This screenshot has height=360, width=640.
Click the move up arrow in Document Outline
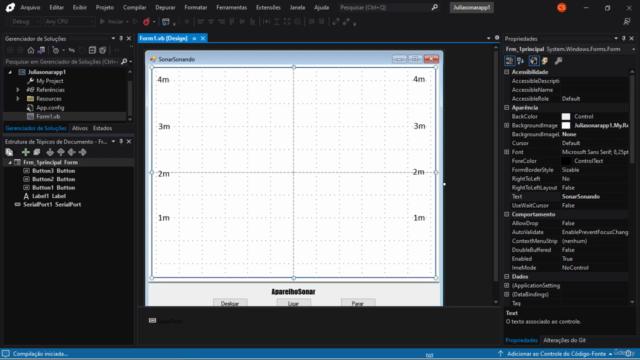61,152
